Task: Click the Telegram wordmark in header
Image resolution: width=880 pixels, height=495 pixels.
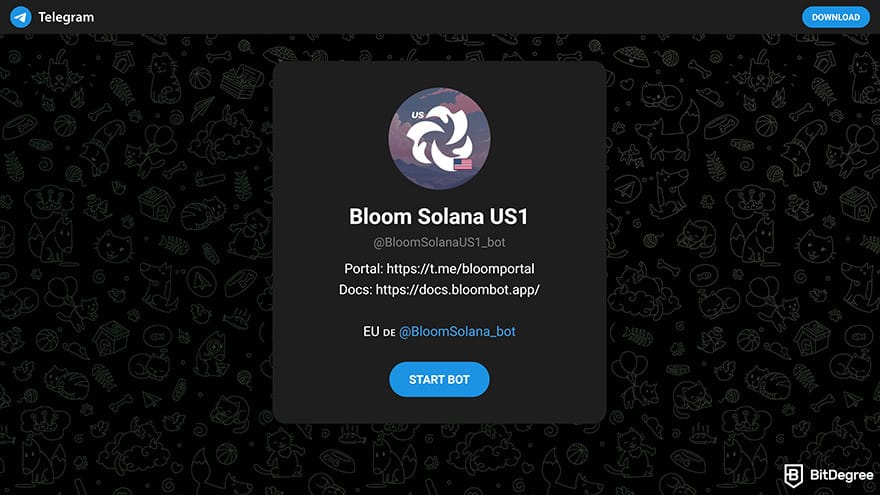Action: tap(66, 17)
